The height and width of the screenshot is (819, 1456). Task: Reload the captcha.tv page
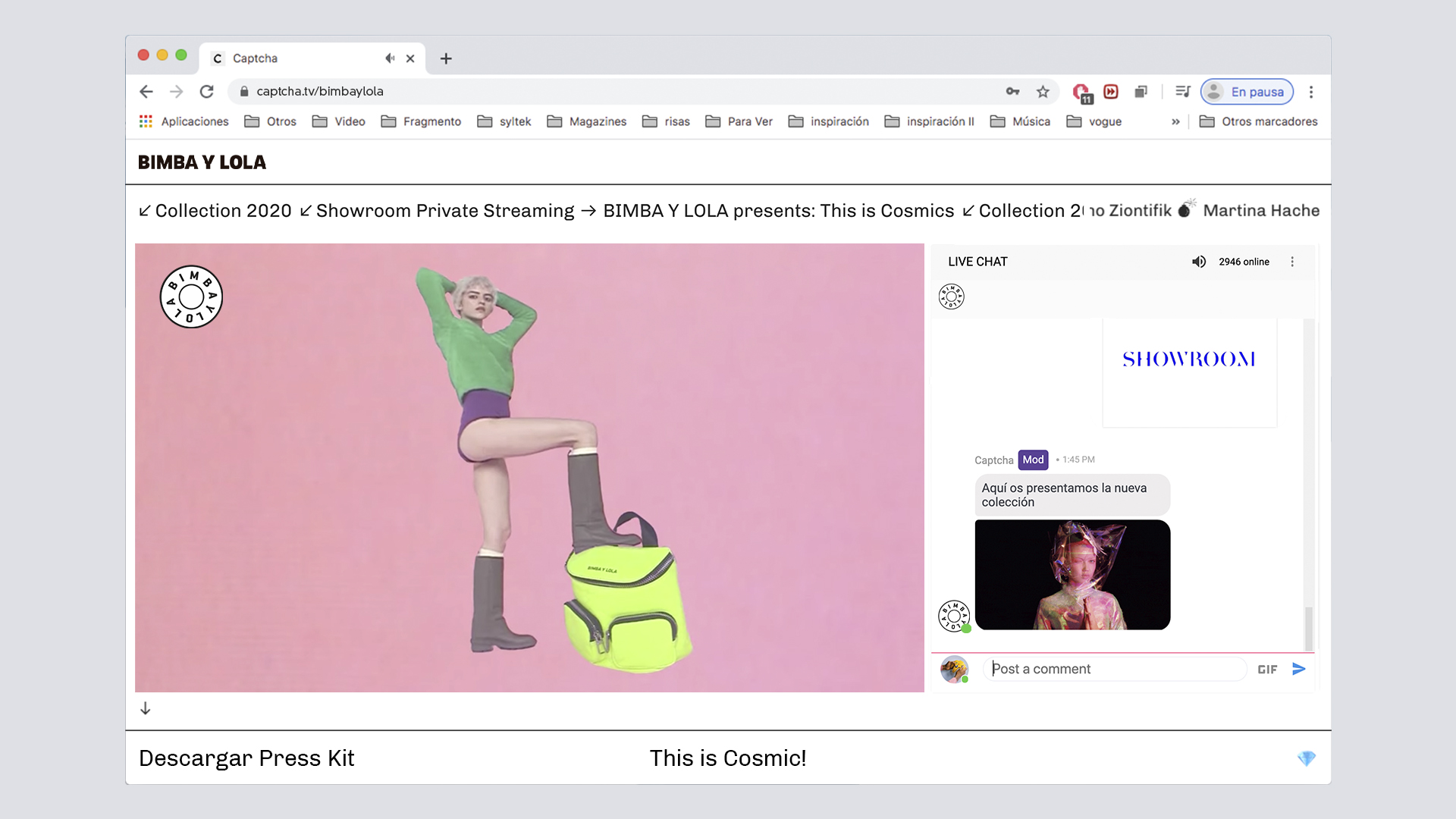(206, 92)
